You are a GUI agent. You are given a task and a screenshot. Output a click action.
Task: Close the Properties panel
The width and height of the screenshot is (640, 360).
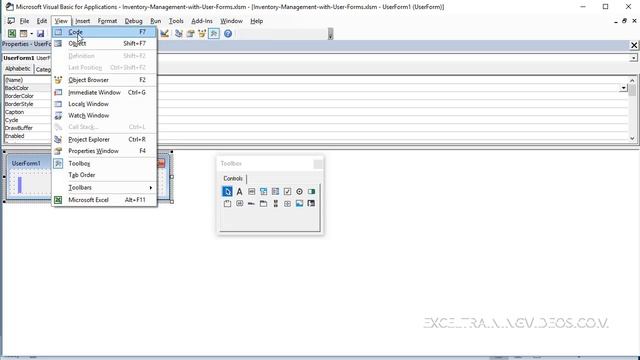634,45
